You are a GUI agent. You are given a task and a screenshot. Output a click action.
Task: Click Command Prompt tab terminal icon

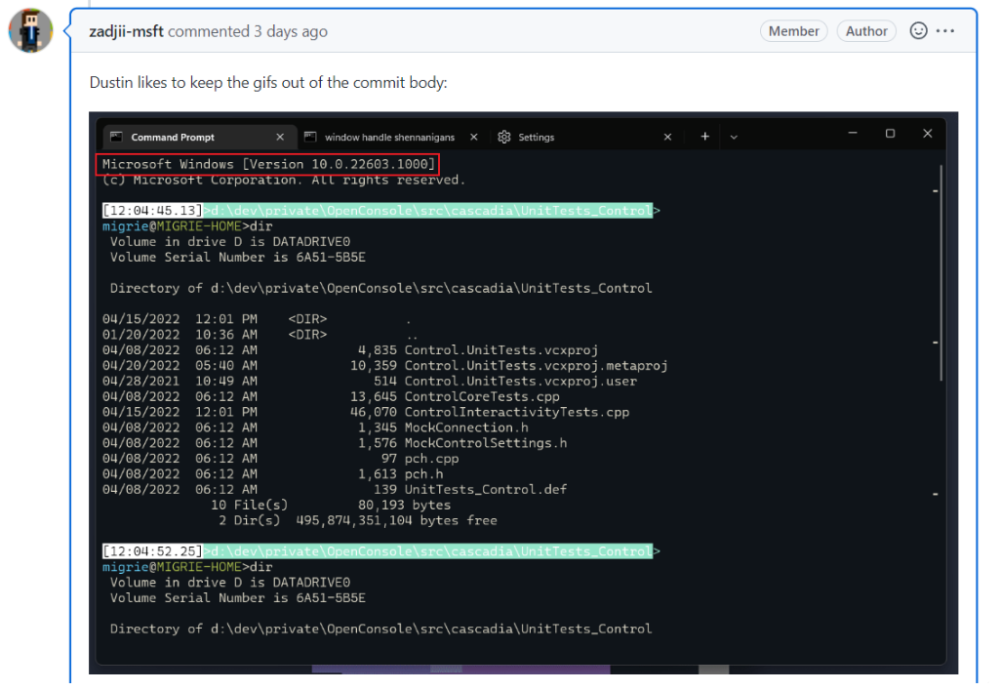(x=116, y=137)
